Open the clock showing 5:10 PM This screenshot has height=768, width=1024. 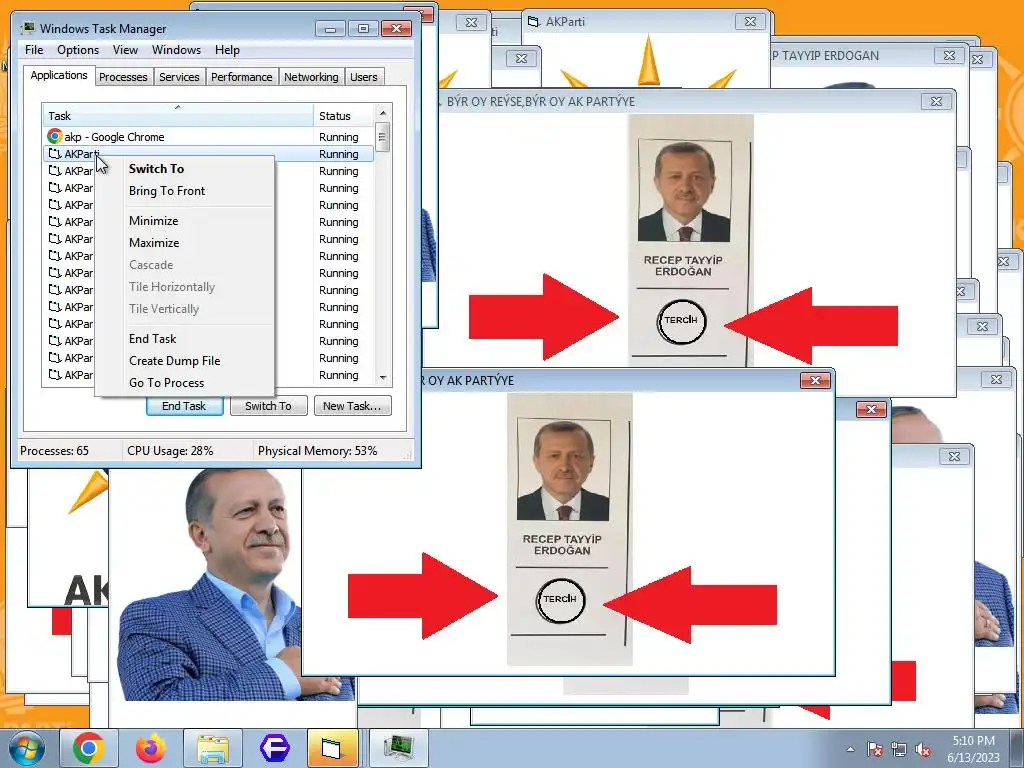[x=973, y=749]
